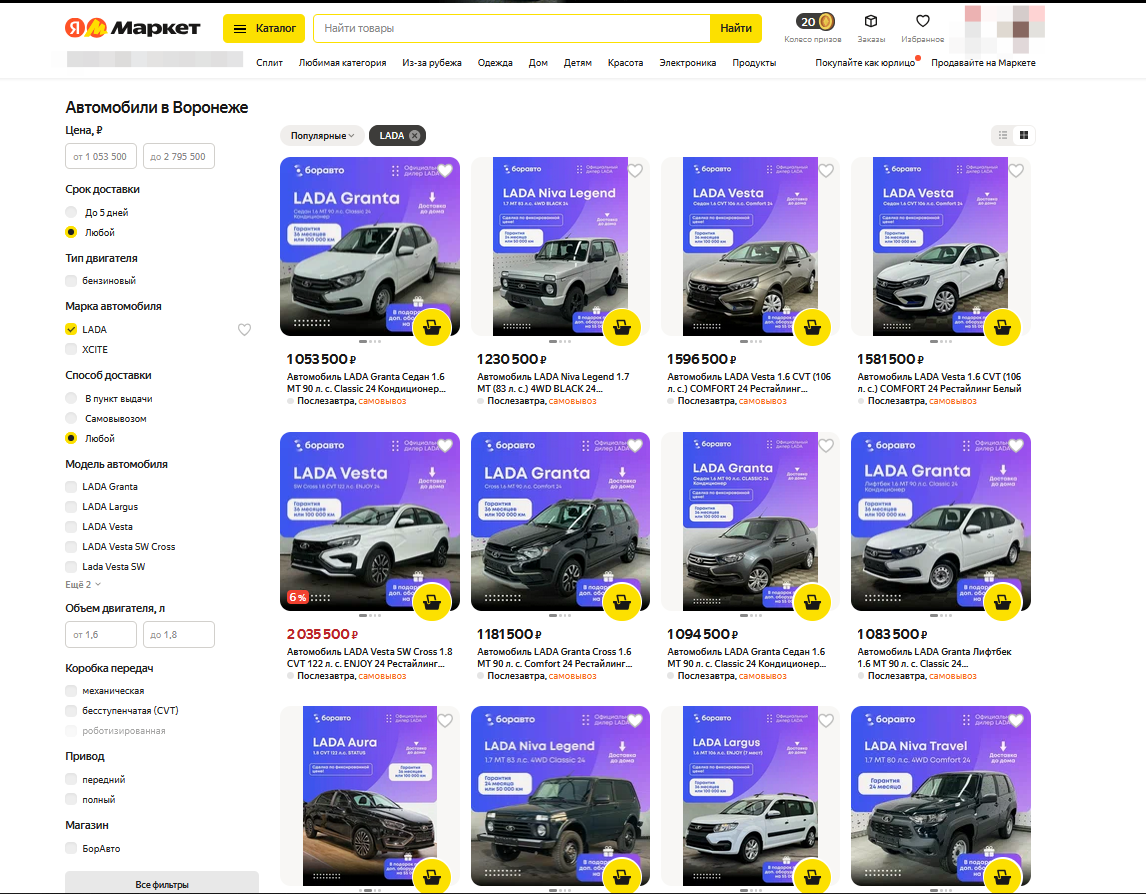Open the Одежда category
The height and width of the screenshot is (894, 1146).
(495, 63)
